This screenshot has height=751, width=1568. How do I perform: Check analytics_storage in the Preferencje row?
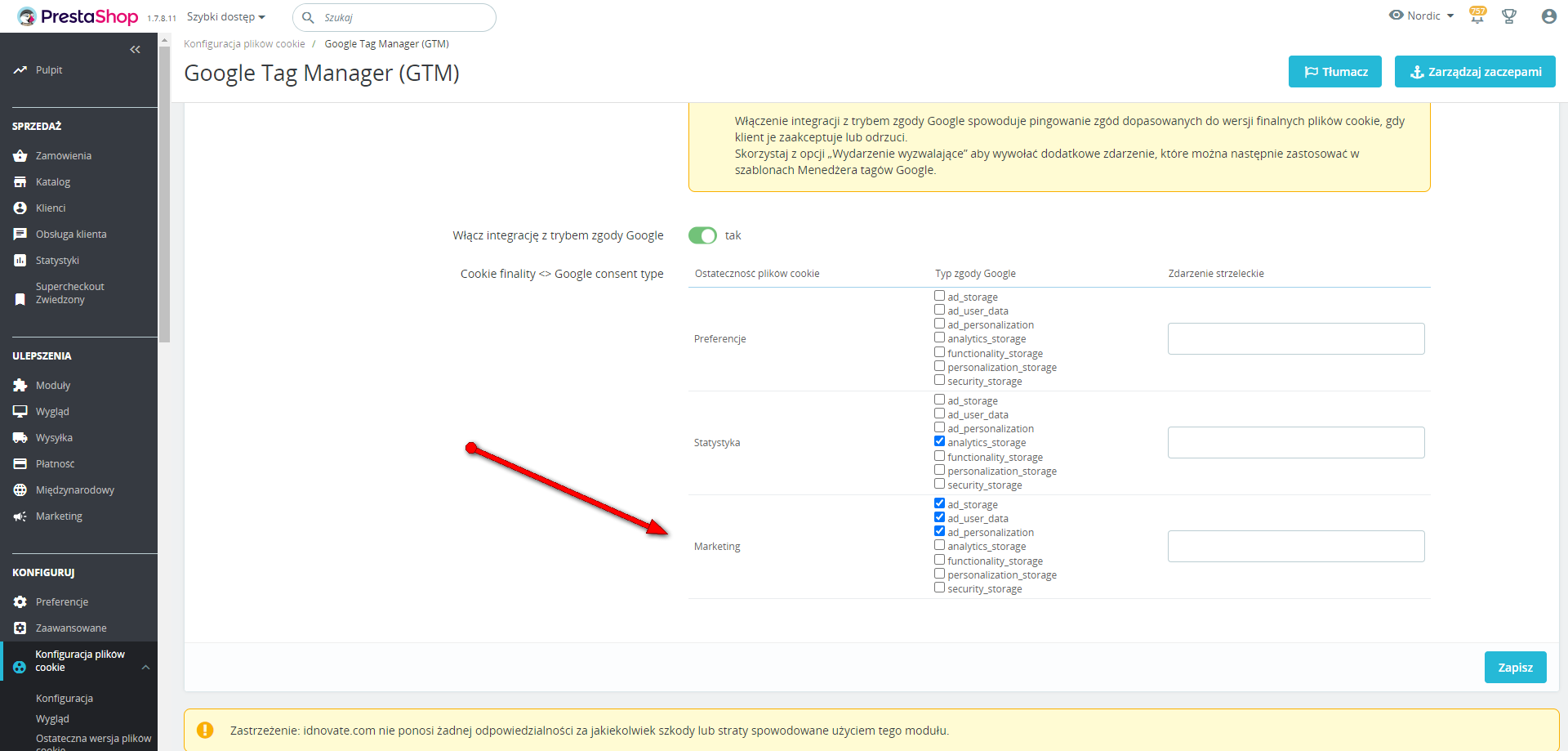coord(939,338)
